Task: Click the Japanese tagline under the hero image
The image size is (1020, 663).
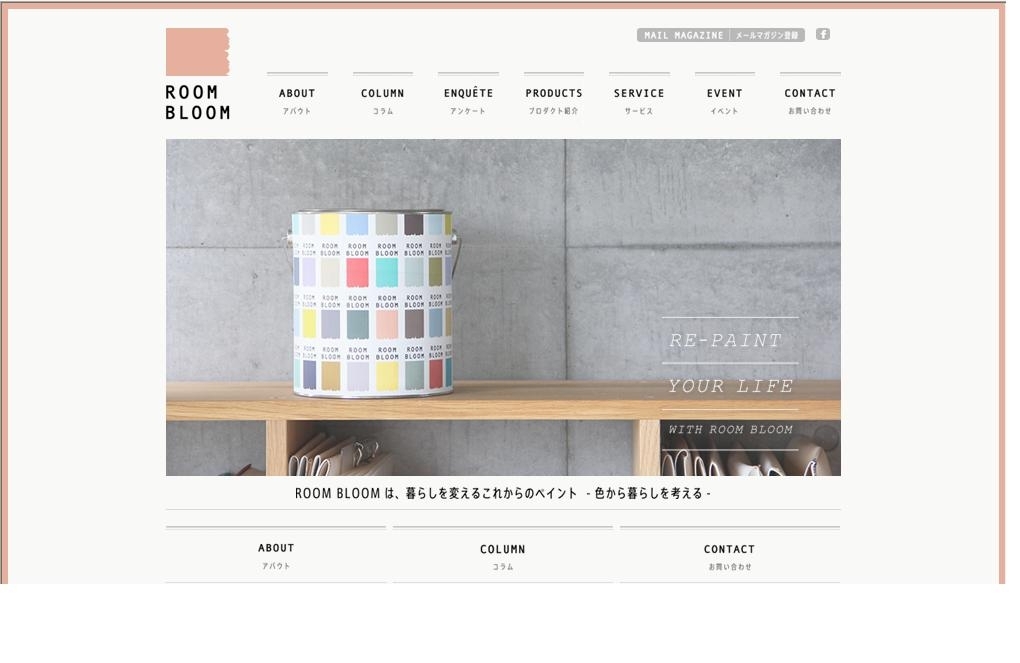Action: [502, 493]
